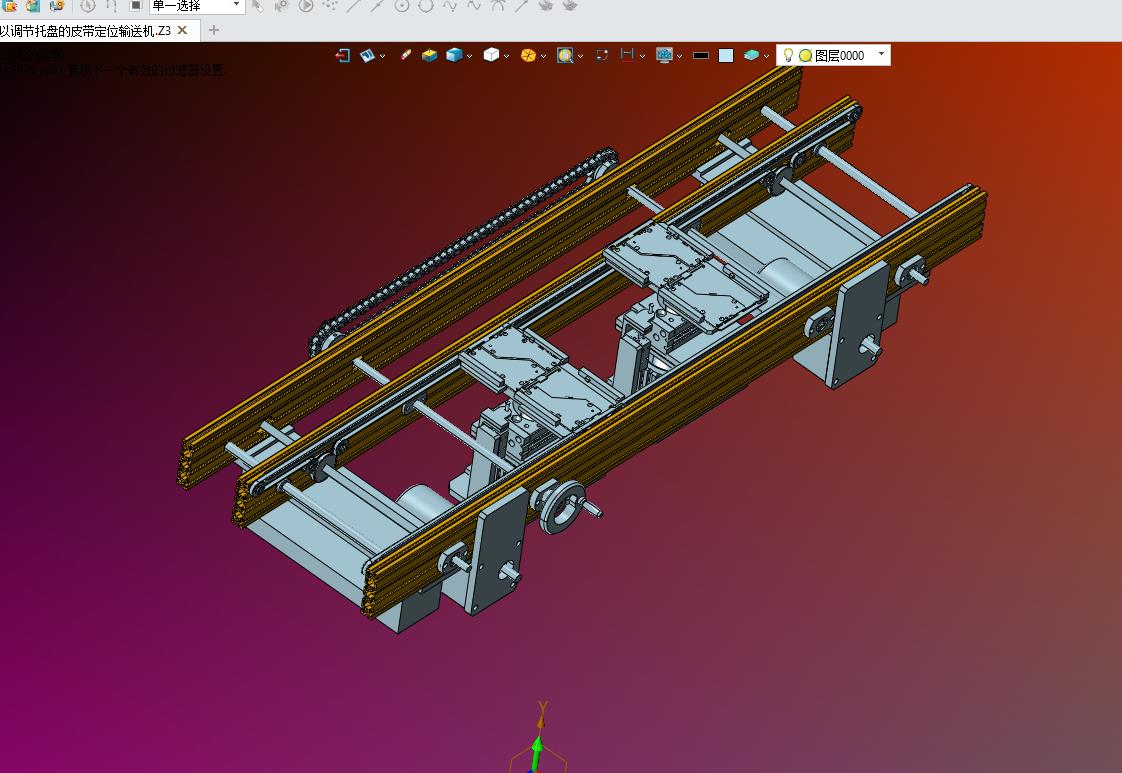Select the roller chain on the model
Image resolution: width=1122 pixels, height=773 pixels.
point(462,251)
